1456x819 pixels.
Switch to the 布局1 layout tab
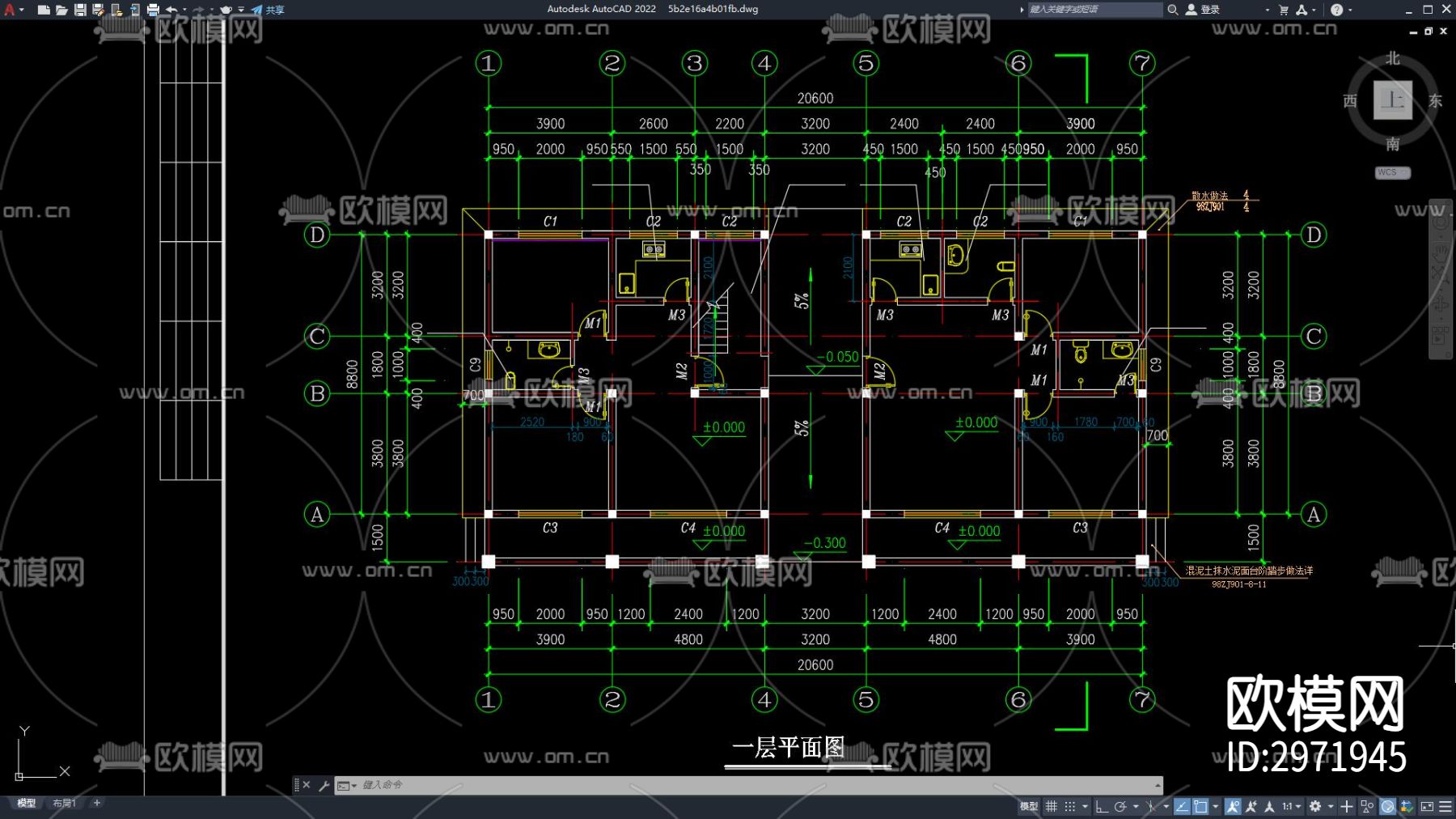[64, 803]
